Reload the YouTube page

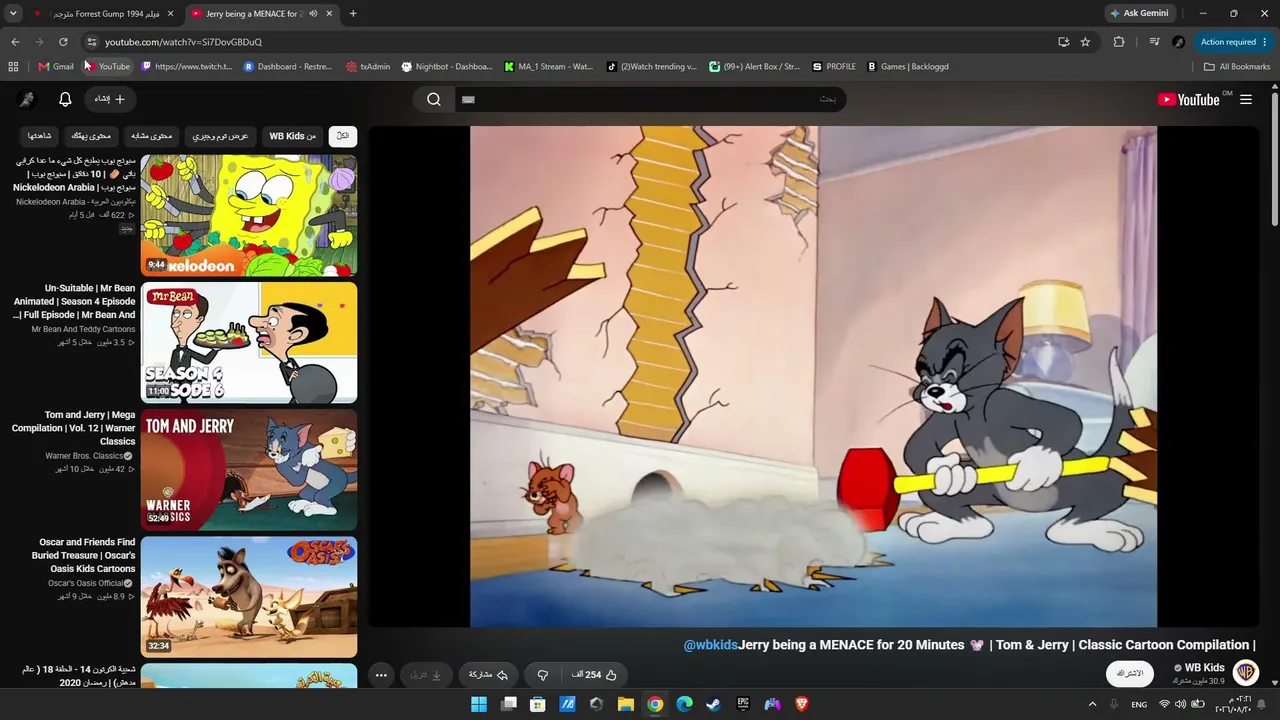tap(63, 42)
